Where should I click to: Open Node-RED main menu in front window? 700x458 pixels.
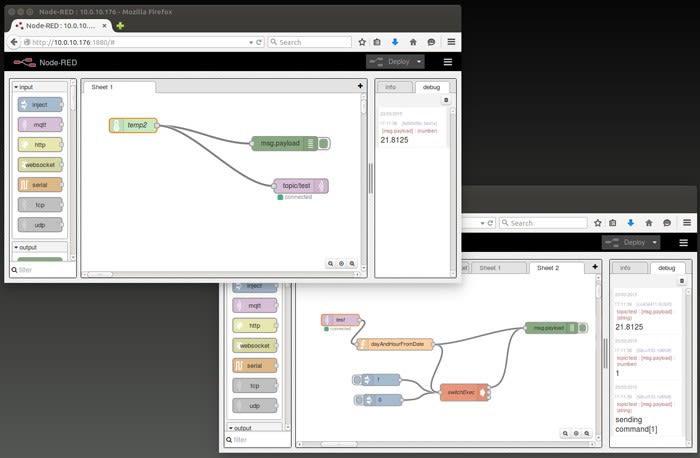click(x=448, y=62)
